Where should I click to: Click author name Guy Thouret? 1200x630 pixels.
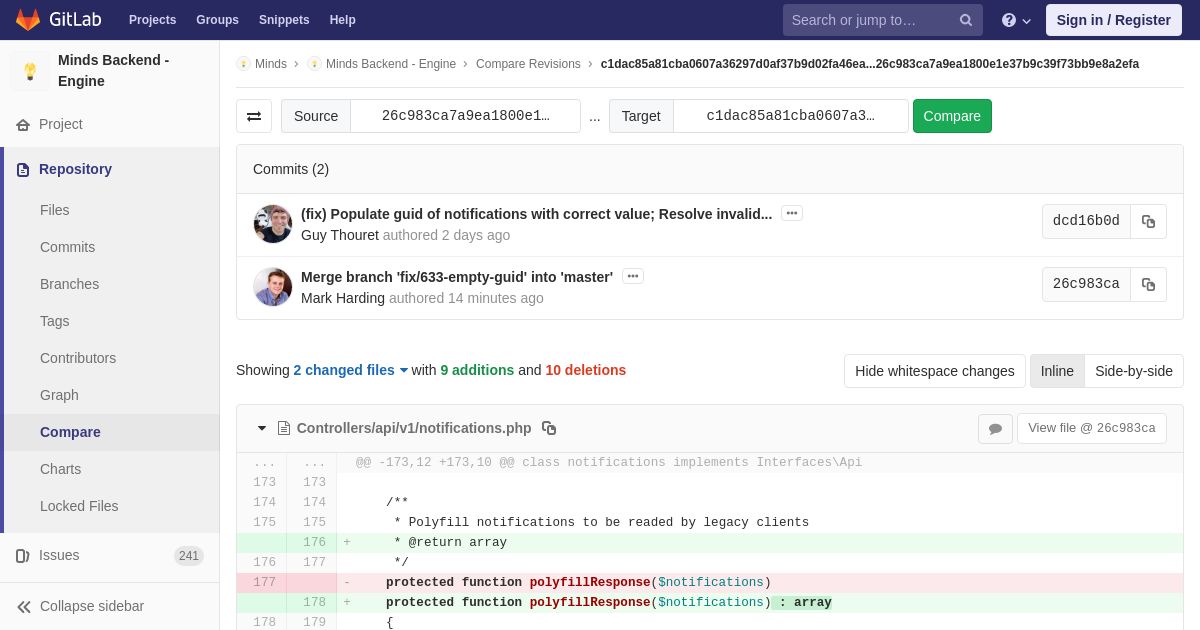(x=340, y=235)
